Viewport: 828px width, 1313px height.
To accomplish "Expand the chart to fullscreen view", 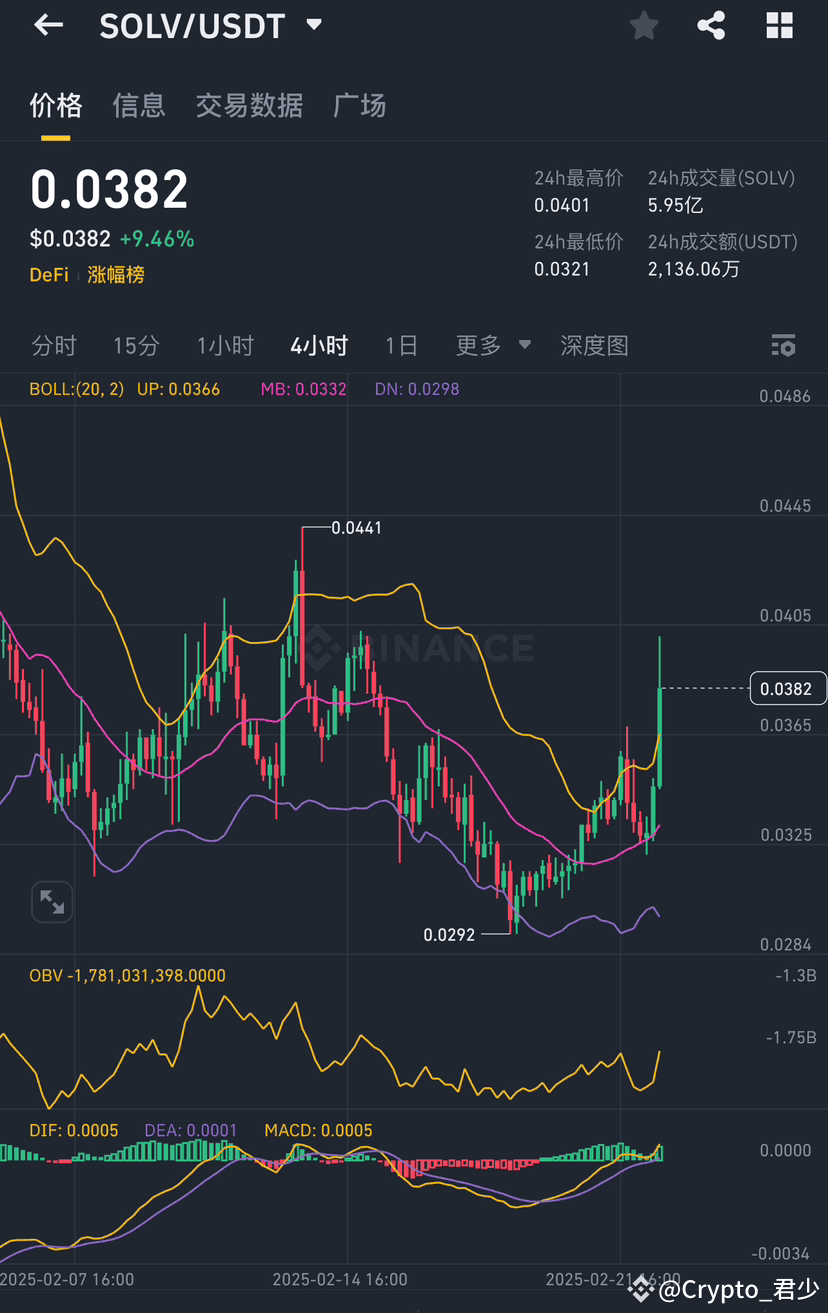I will coord(51,901).
